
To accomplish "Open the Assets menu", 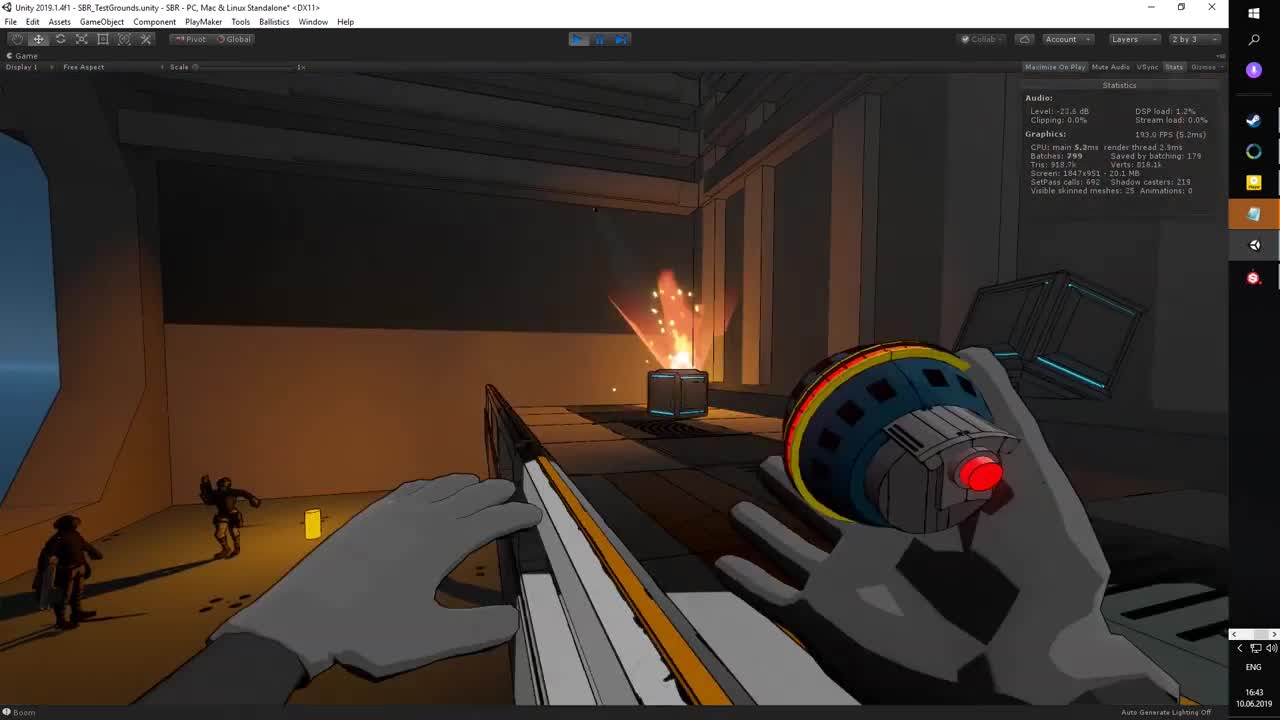I will point(60,22).
